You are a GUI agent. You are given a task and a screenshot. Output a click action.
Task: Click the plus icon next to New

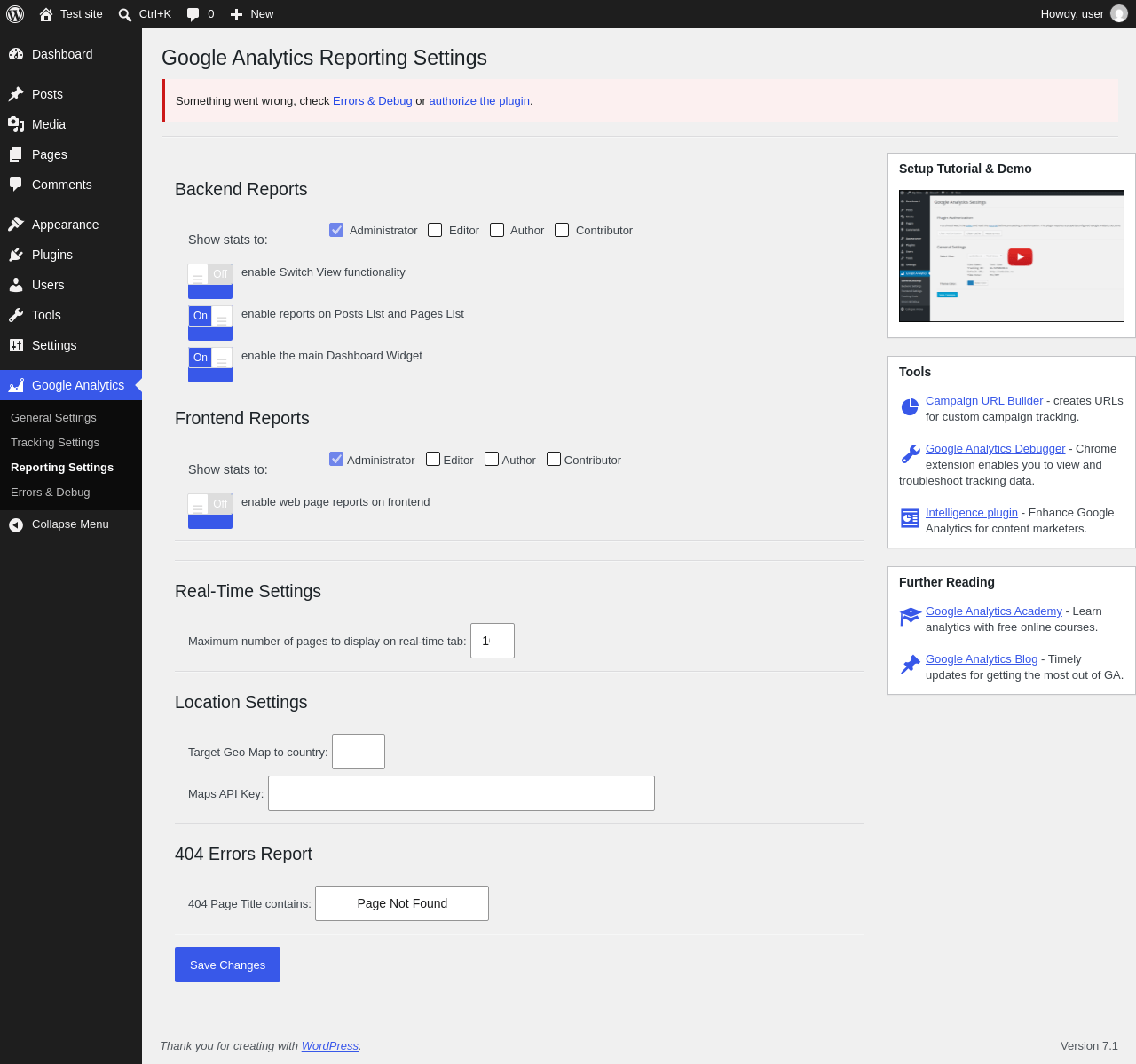236,14
